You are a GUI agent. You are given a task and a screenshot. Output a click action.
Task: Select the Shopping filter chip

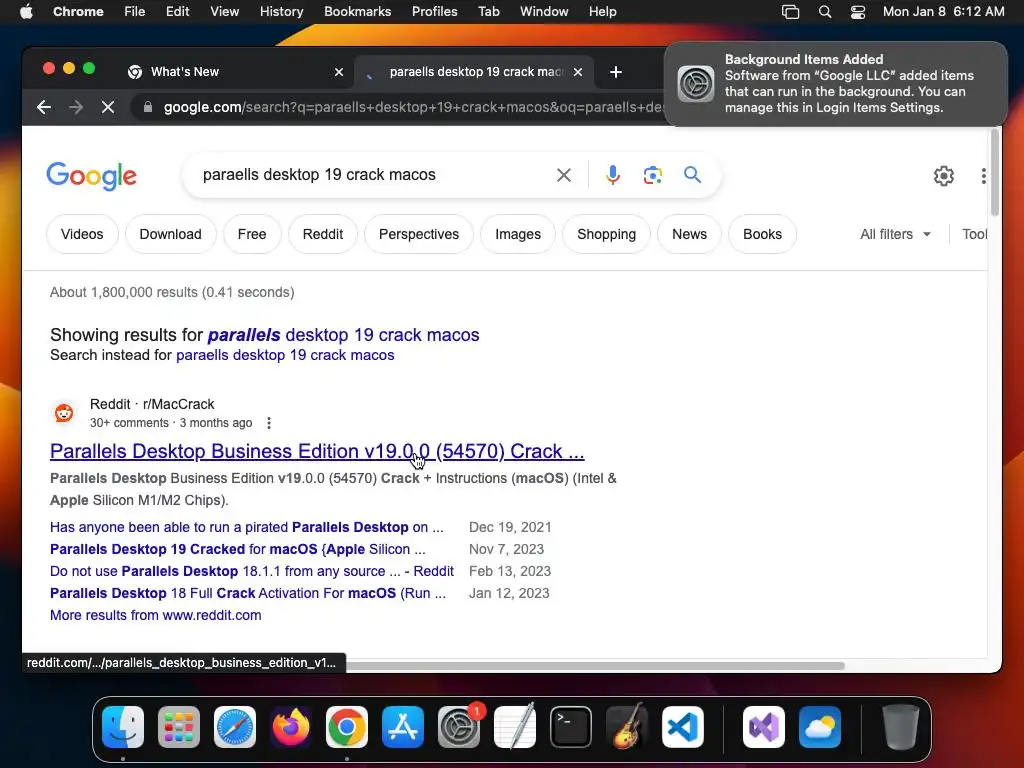click(606, 234)
